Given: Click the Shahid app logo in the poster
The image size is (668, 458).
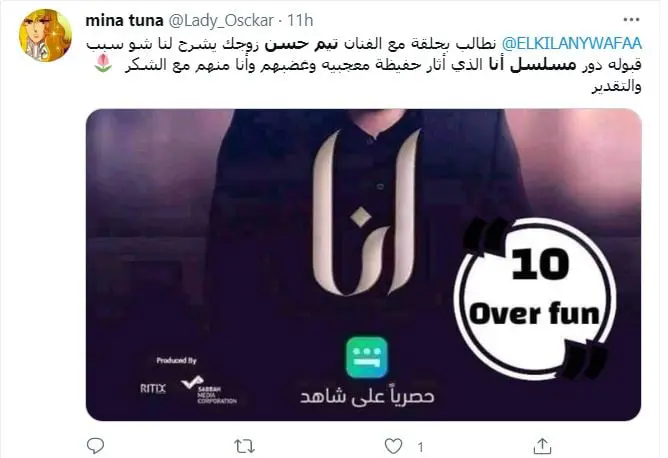Looking at the screenshot, I should click(367, 357).
